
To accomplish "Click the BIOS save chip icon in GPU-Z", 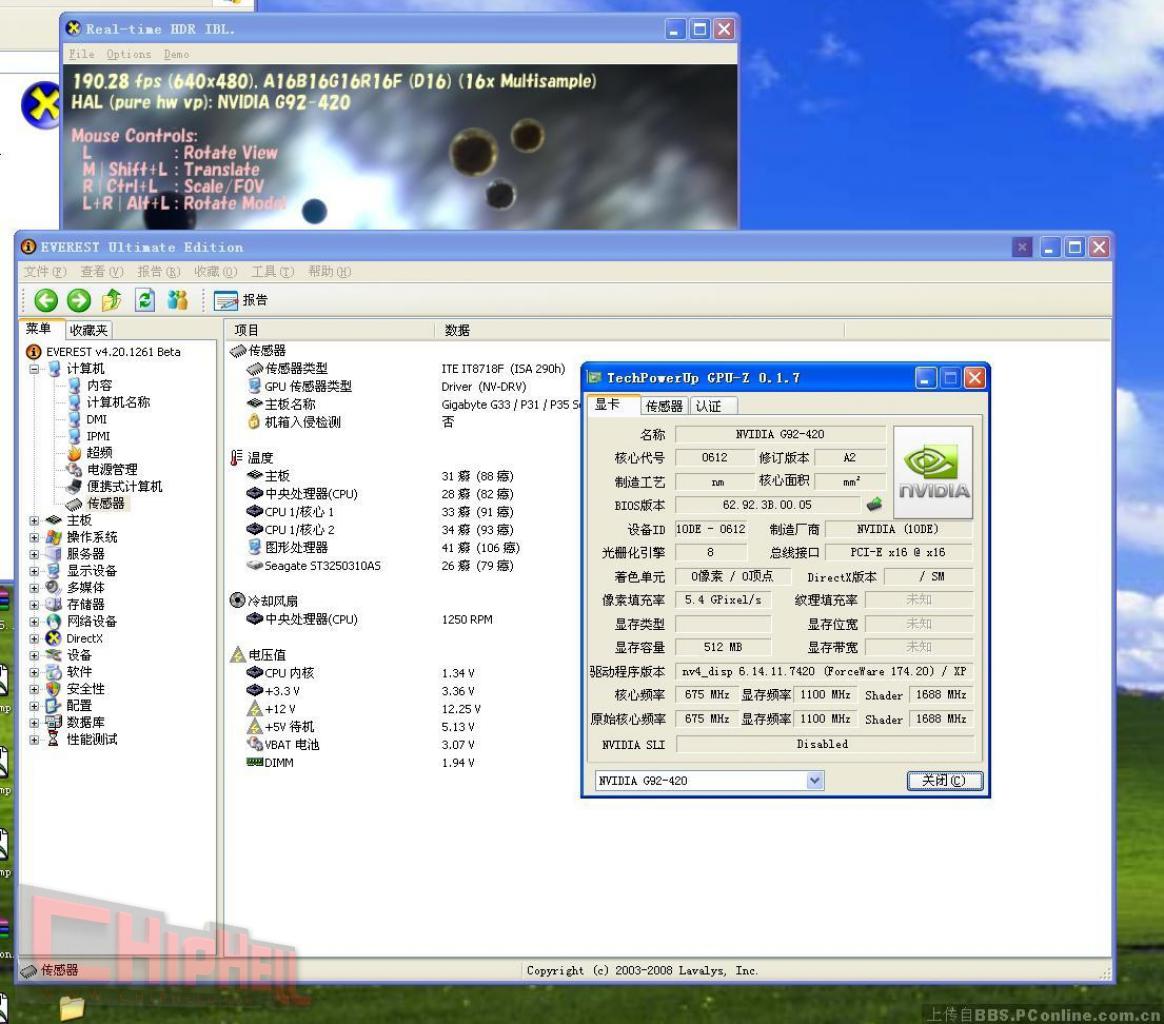I will [874, 505].
